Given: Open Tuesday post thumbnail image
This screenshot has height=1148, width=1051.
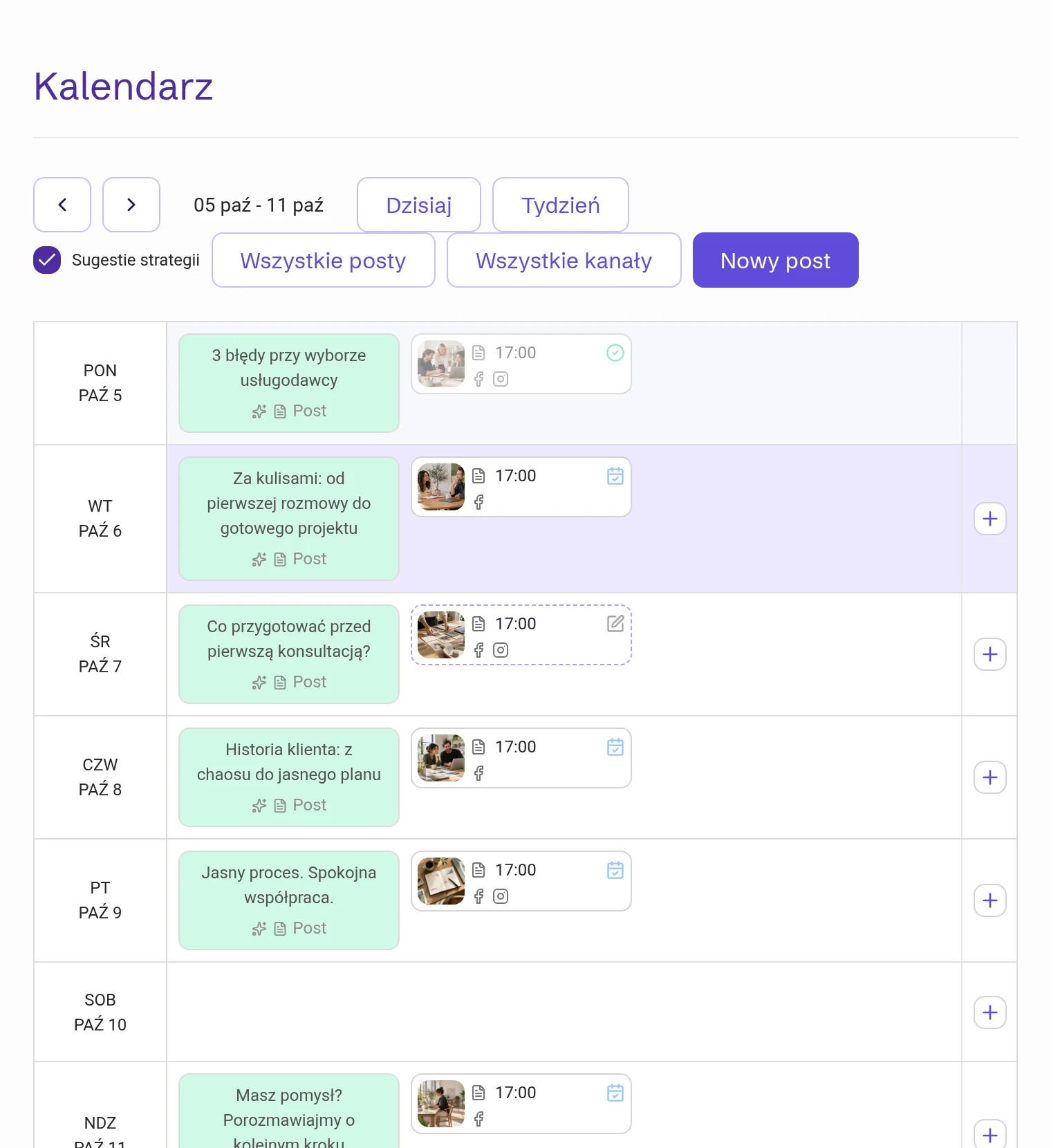Looking at the screenshot, I should tap(441, 487).
